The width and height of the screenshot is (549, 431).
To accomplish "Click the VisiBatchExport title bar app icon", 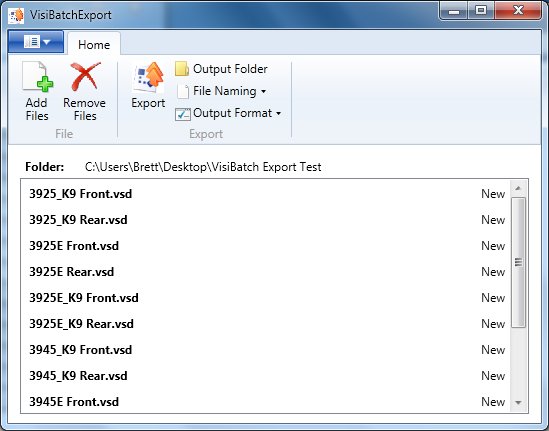I will (x=16, y=15).
